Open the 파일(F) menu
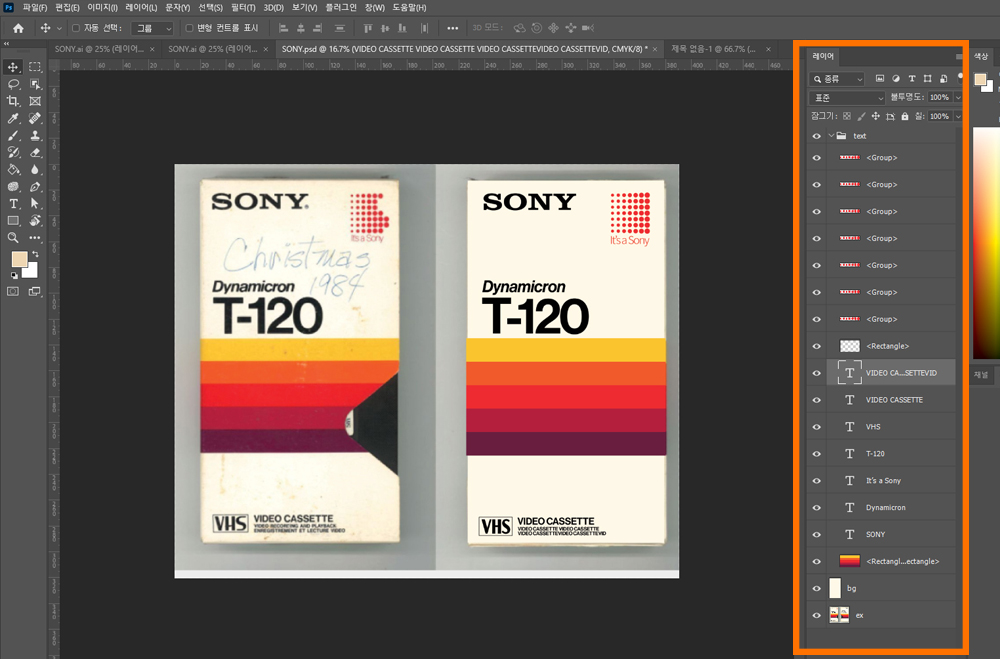Viewport: 1000px width, 659px height. (x=35, y=8)
